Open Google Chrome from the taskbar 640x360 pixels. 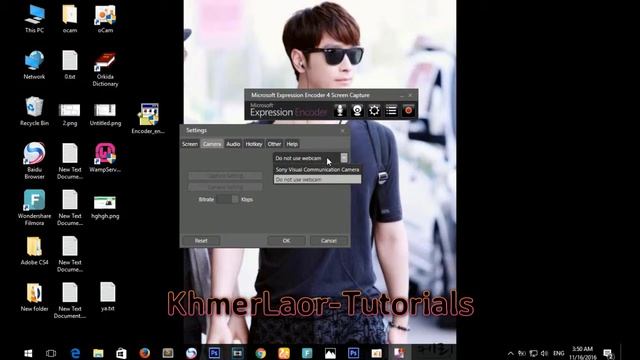tap(261, 353)
